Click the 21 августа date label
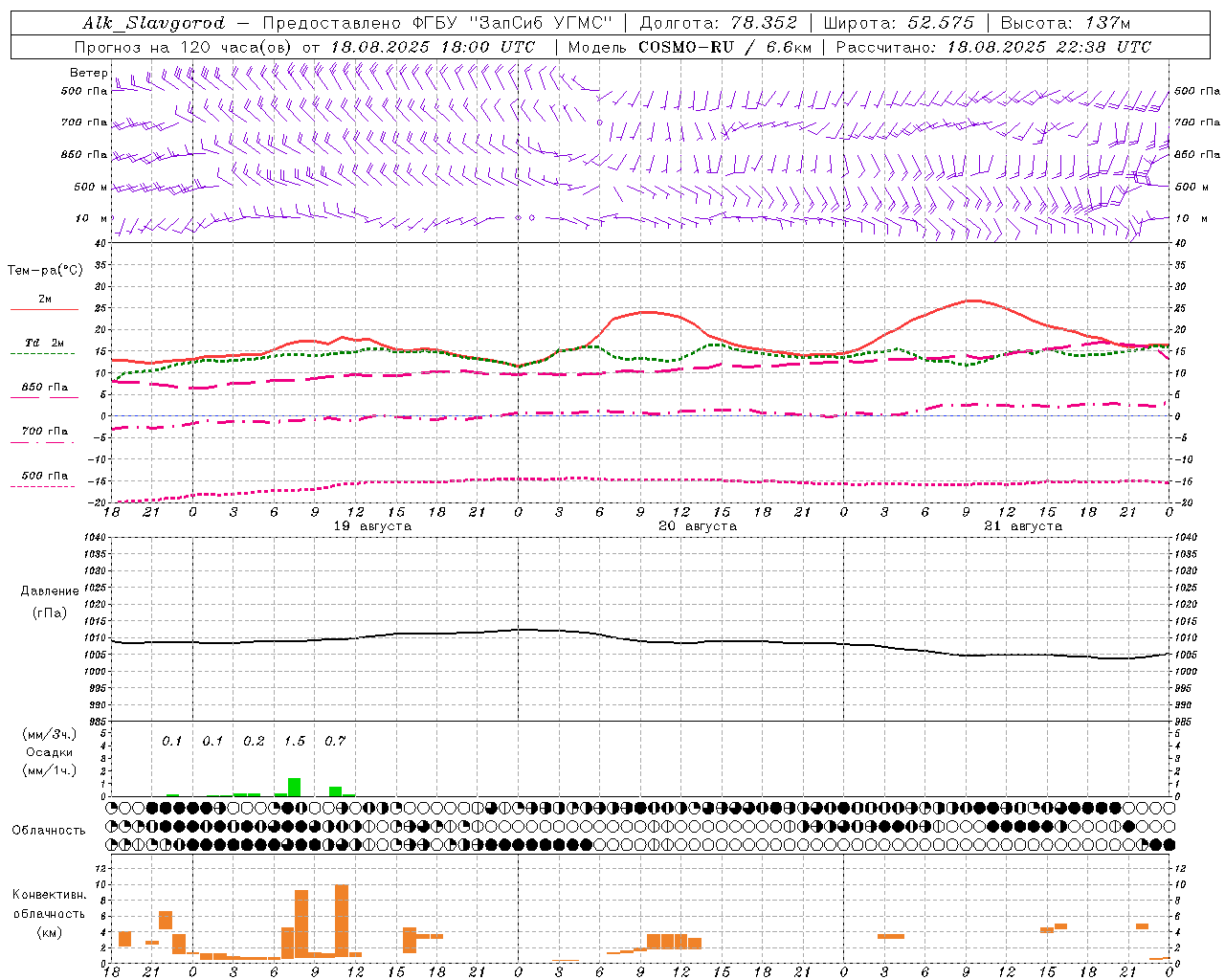Image resolution: width=1225 pixels, height=980 pixels. pyautogui.click(x=1023, y=526)
